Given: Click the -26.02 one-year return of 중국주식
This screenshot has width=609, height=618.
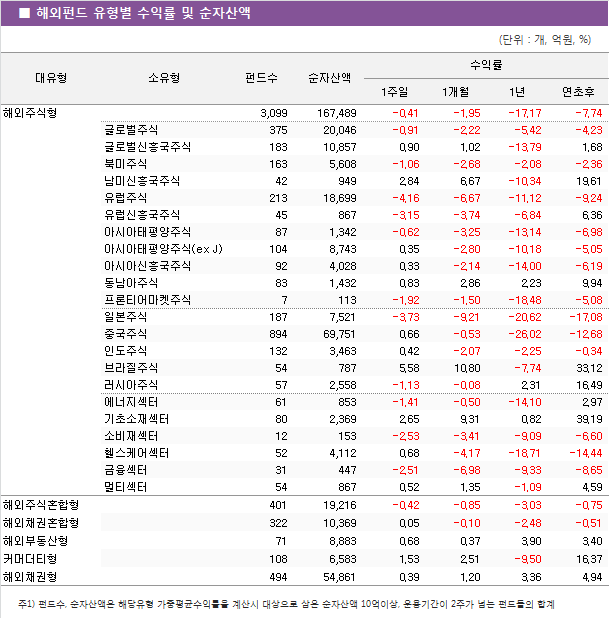Looking at the screenshot, I should (525, 334).
